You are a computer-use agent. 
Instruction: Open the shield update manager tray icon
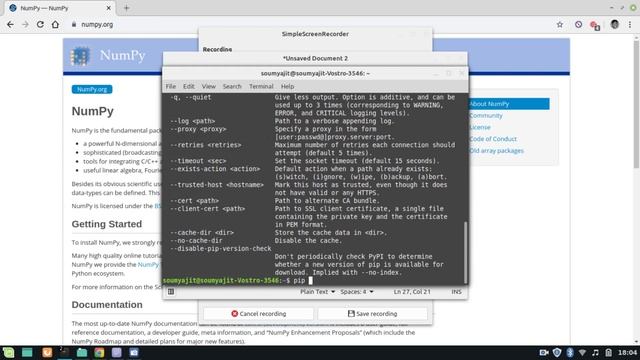pos(557,353)
